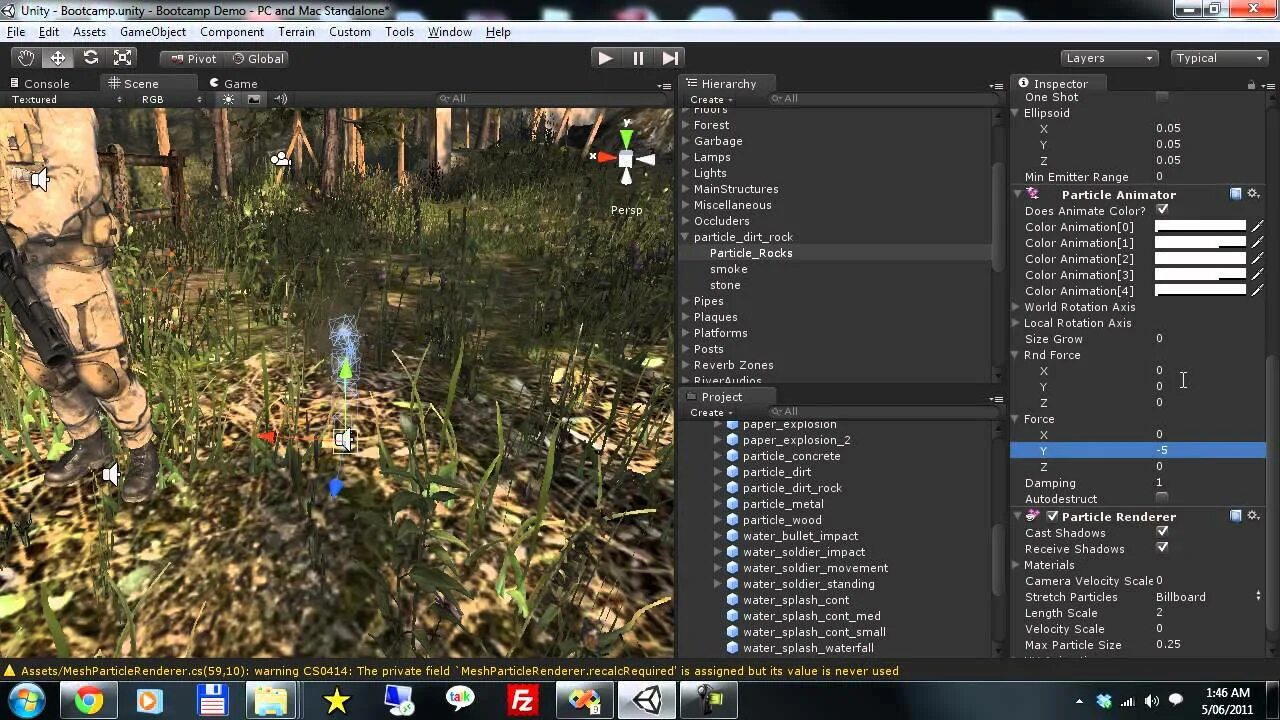Toggle Pivot handle position button
The image size is (1280, 720).
[193, 58]
